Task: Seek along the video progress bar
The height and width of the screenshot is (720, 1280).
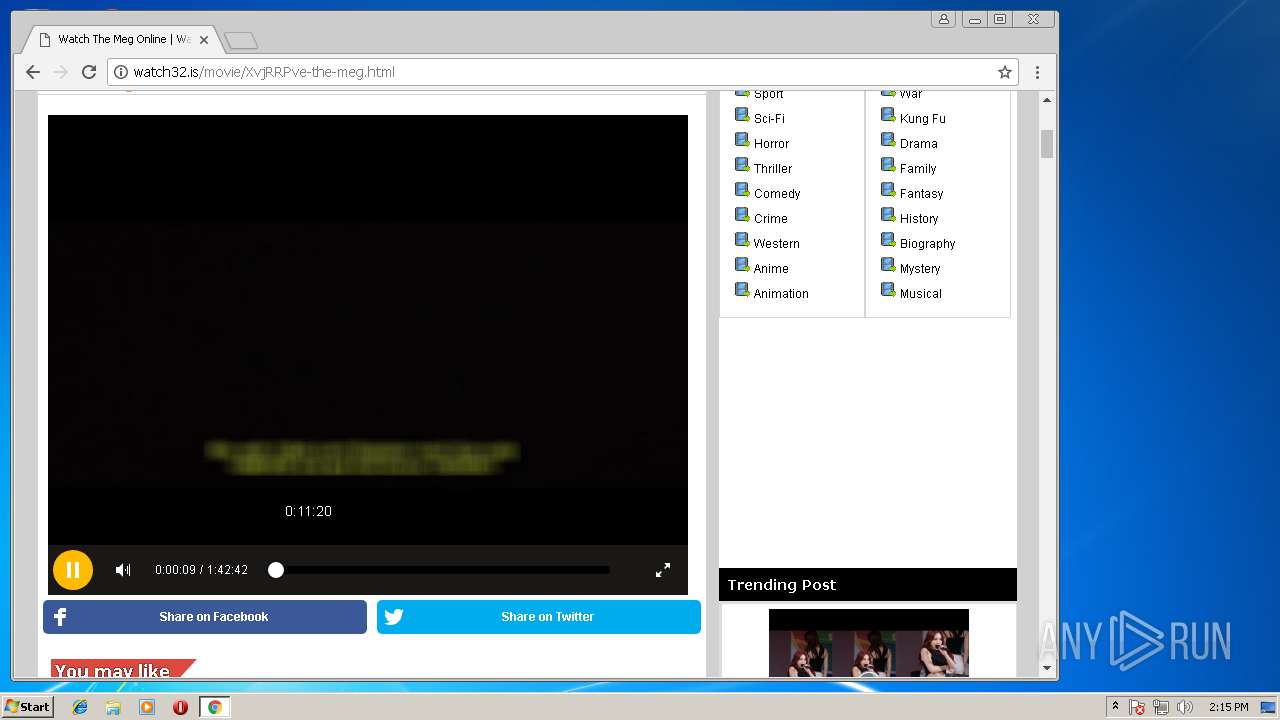Action: (x=442, y=570)
